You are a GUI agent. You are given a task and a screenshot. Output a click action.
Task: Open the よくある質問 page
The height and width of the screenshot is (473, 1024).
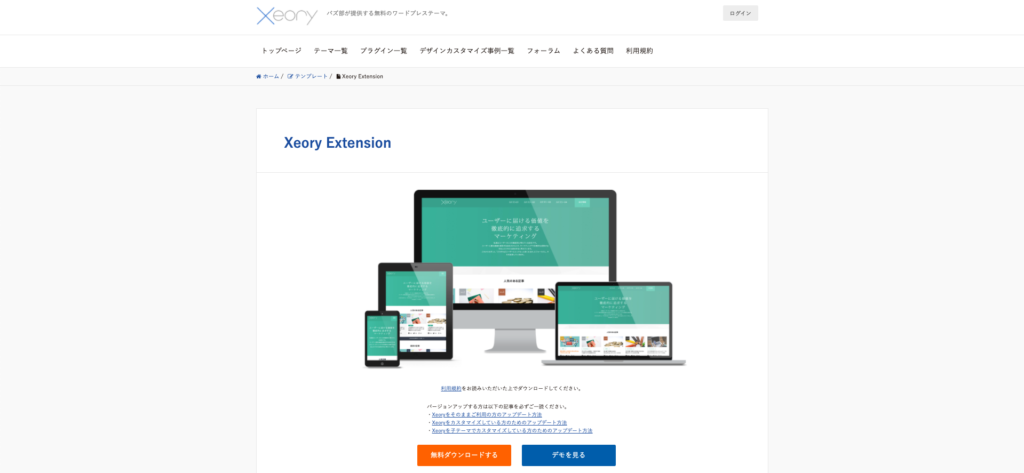coord(593,51)
